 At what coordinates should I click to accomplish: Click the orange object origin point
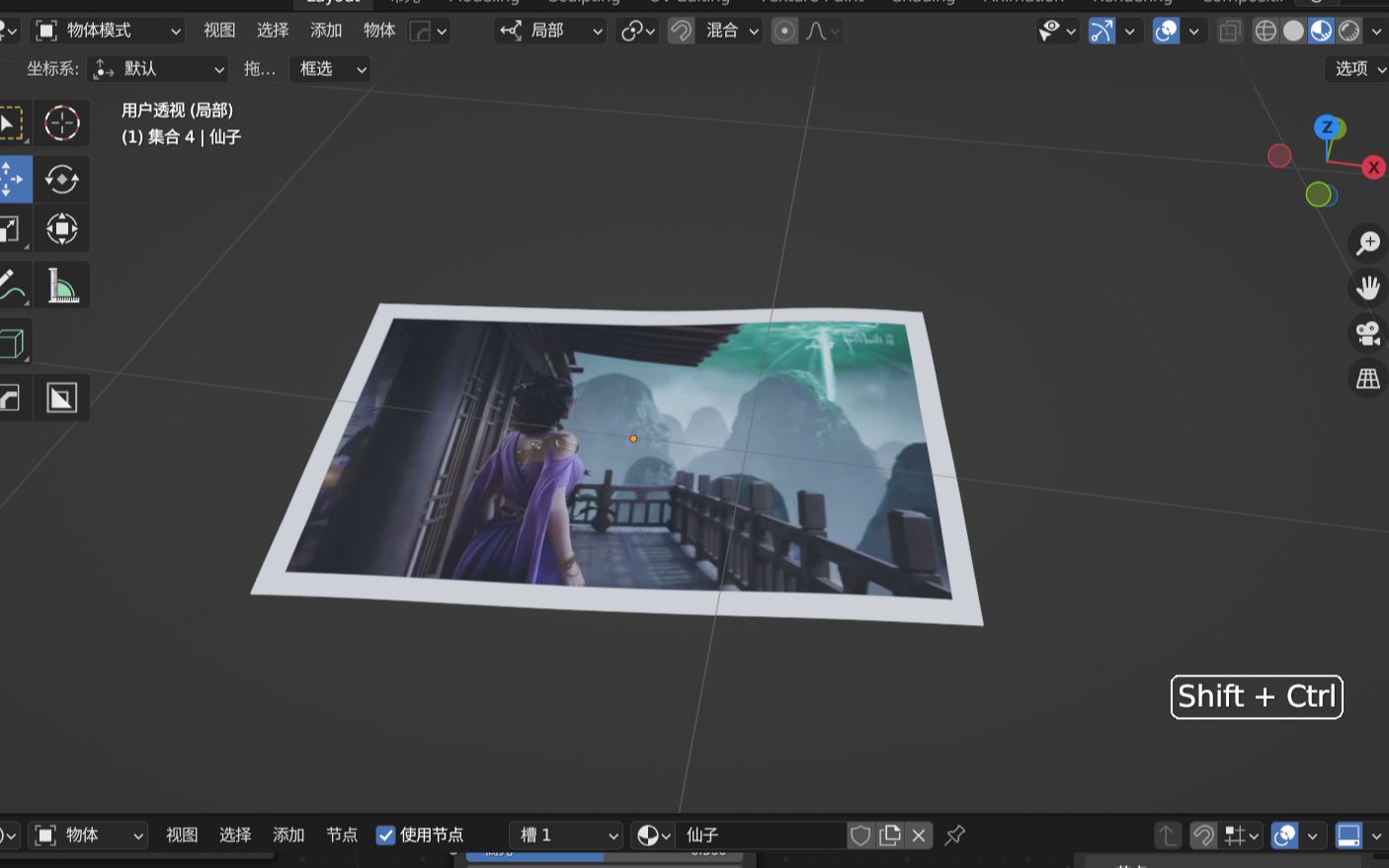633,438
